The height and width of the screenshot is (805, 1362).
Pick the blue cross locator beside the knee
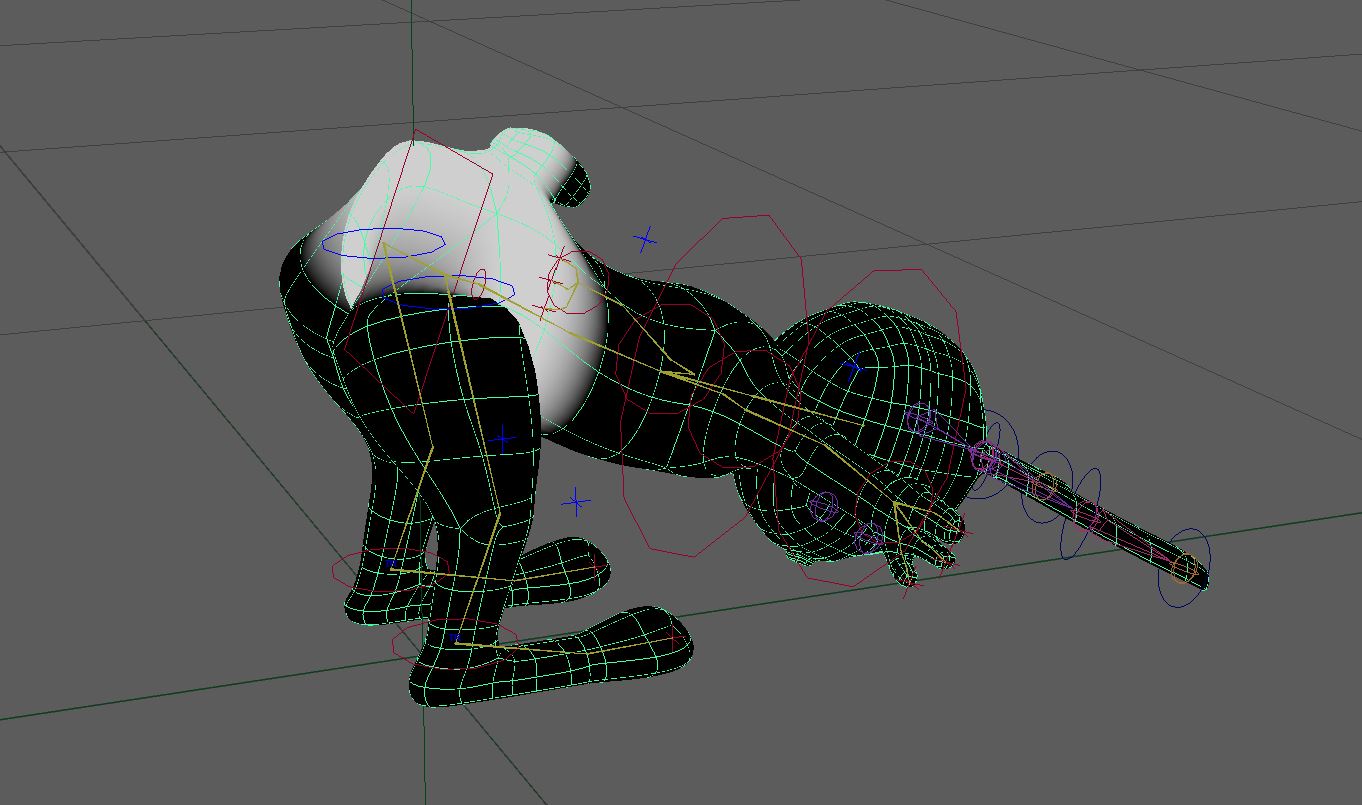click(x=576, y=503)
